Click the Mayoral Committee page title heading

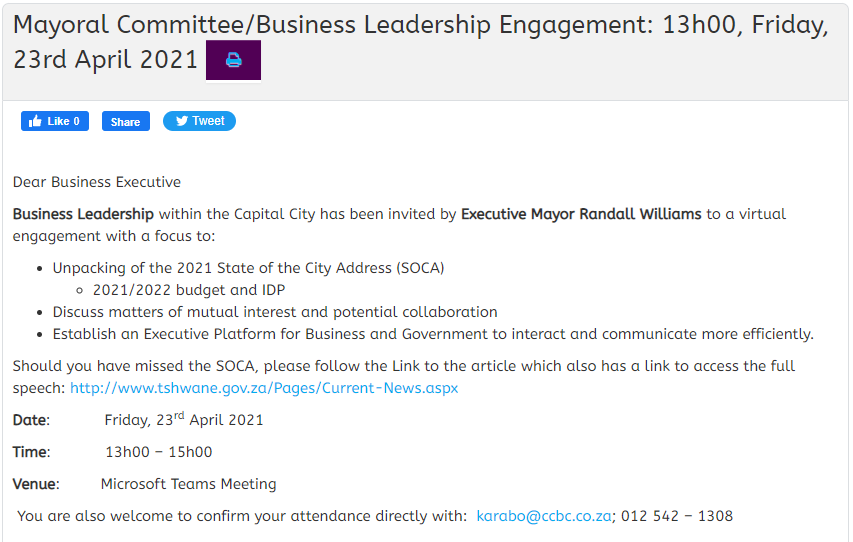click(420, 42)
